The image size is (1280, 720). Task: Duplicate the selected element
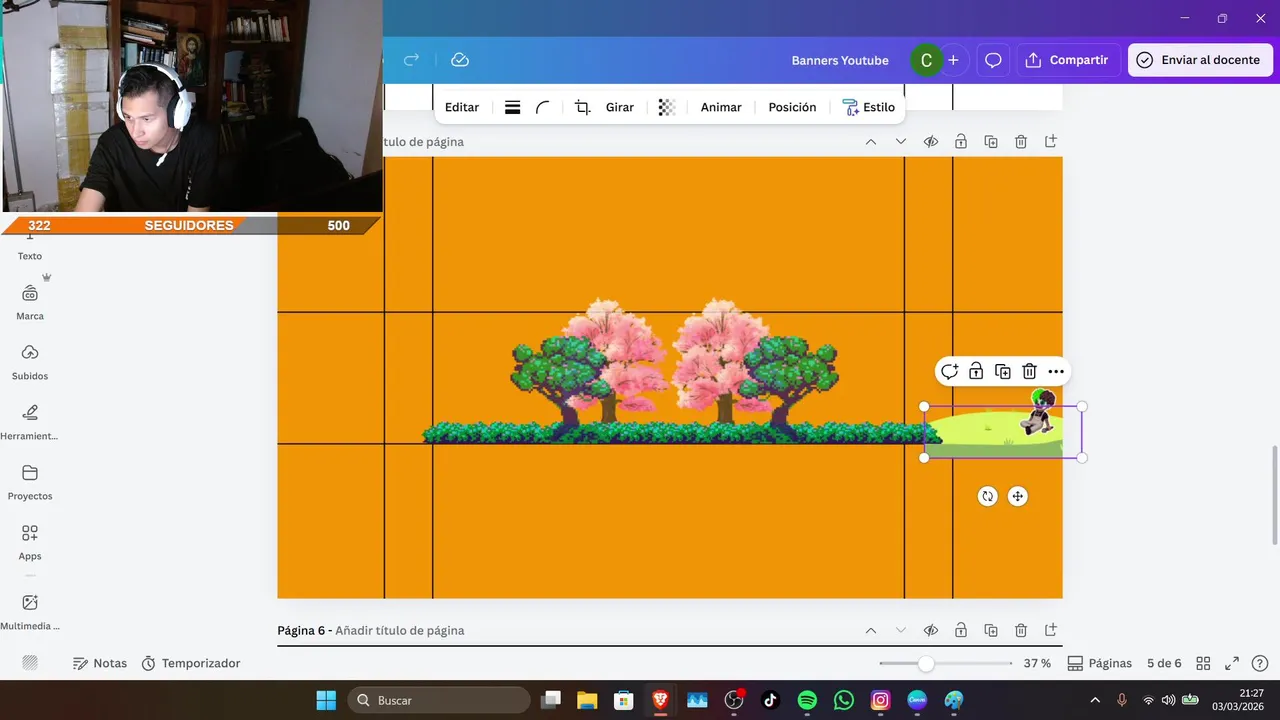pyautogui.click(x=1003, y=372)
